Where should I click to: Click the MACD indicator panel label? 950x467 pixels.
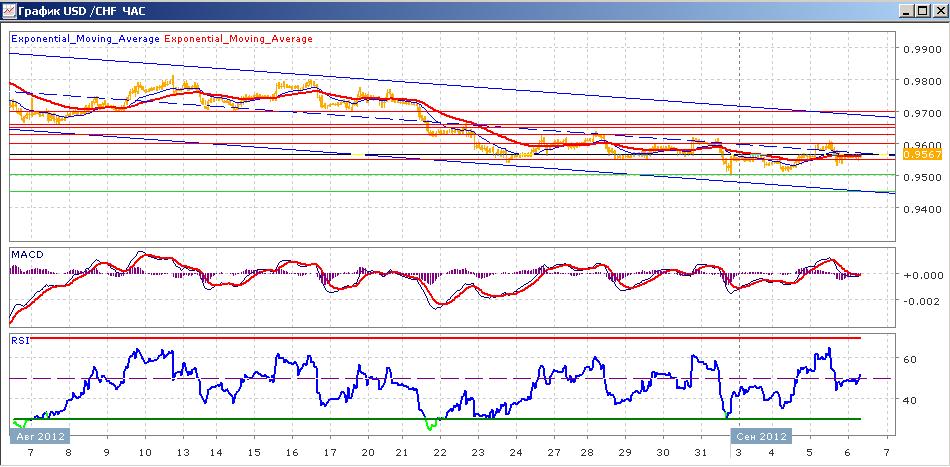click(27, 254)
